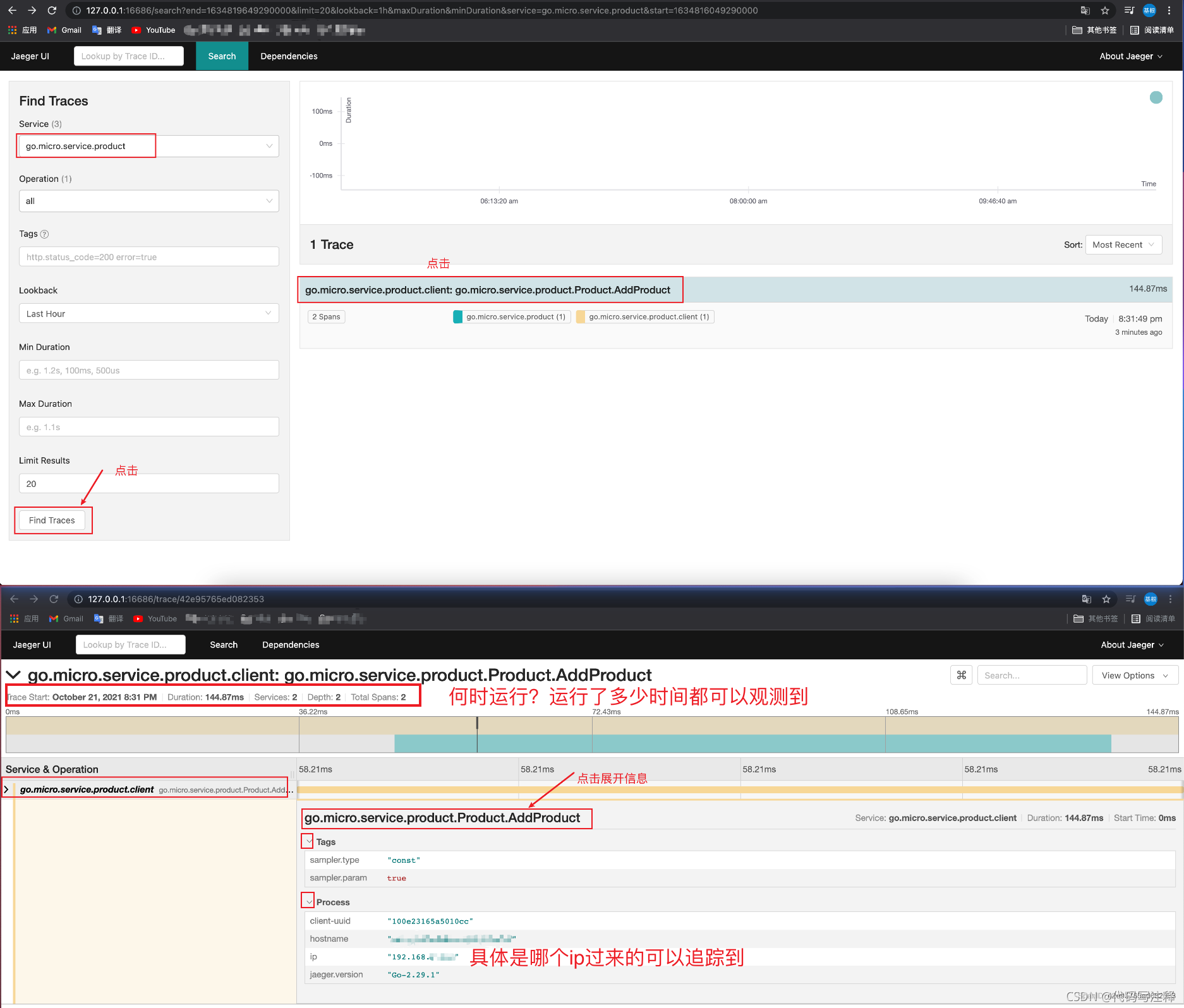Click the site info icon in the address bar
The width and height of the screenshot is (1184, 1008).
[x=76, y=10]
